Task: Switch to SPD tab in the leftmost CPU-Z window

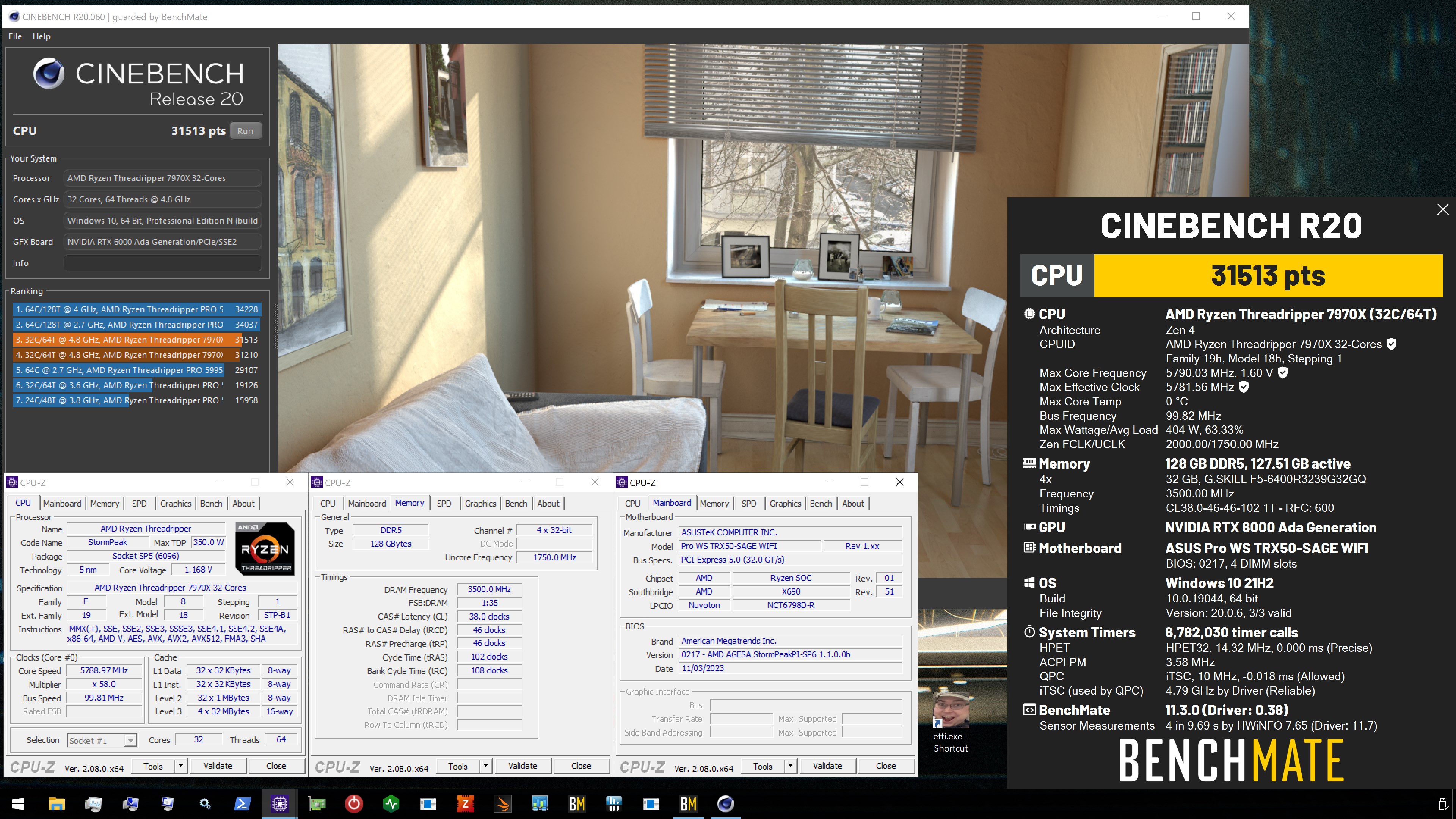Action: click(139, 503)
